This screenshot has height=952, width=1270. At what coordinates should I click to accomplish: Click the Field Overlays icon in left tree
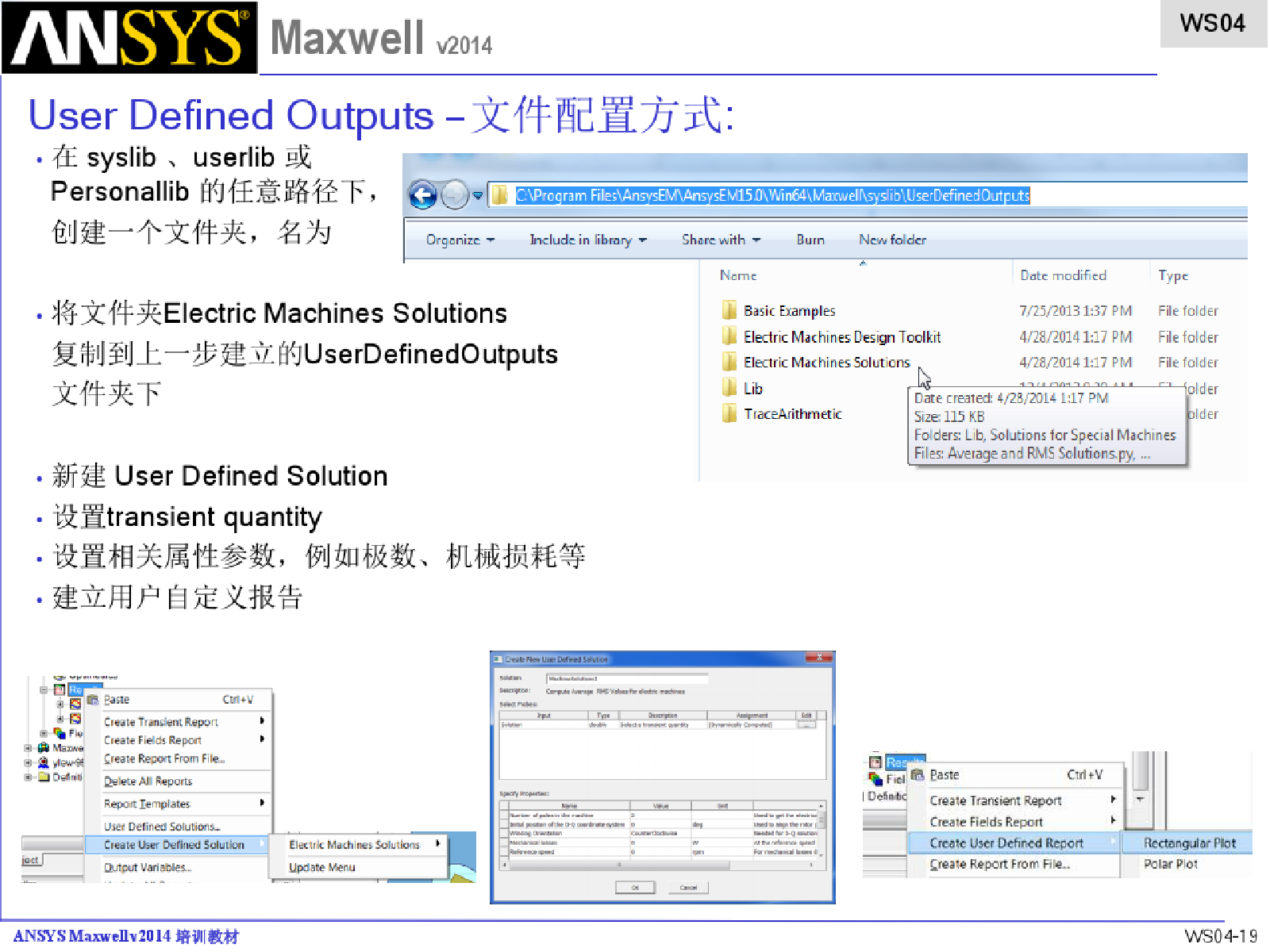59,733
